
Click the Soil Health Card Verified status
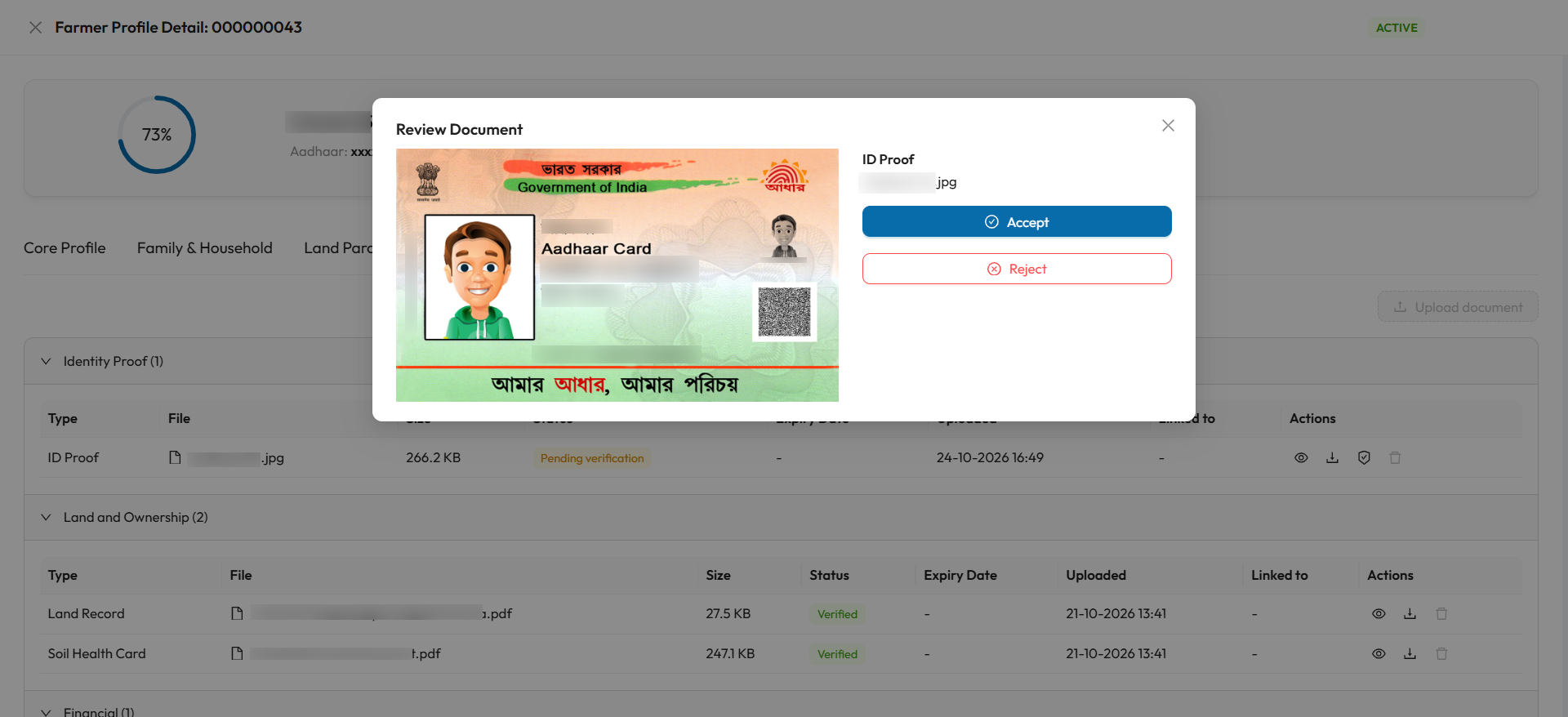tap(837, 654)
